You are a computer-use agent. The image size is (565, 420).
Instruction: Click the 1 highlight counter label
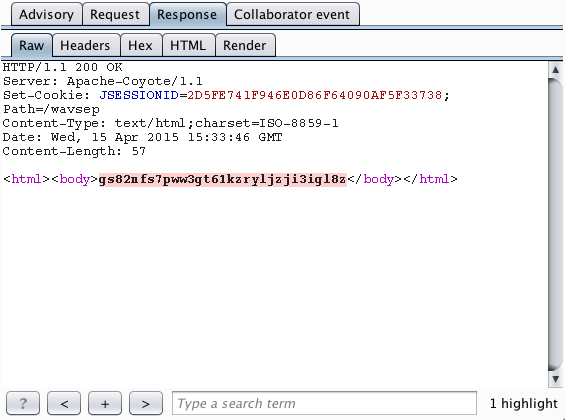pos(524,403)
